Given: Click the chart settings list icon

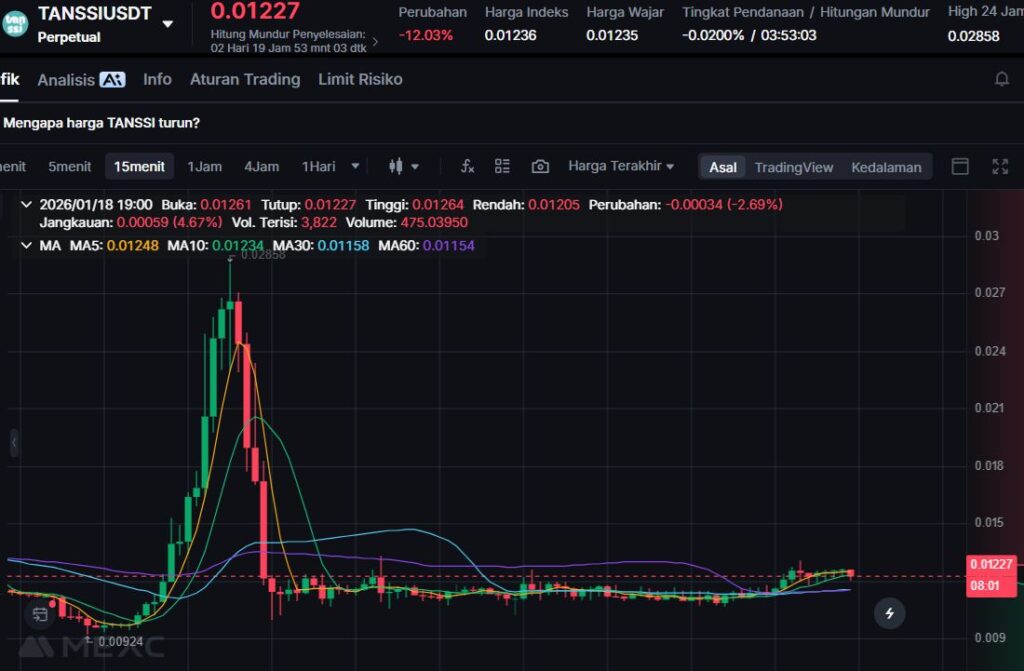Looking at the screenshot, I should pyautogui.click(x=502, y=166).
